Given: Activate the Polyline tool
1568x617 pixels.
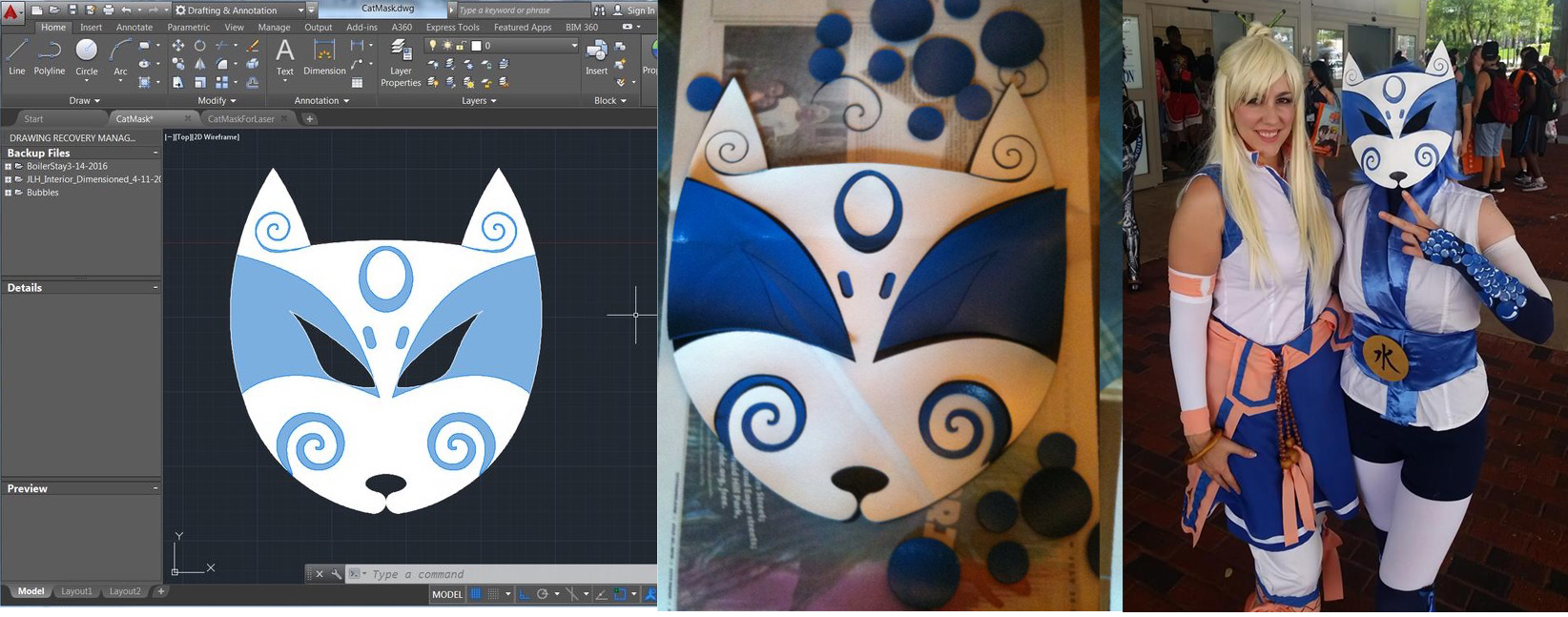Looking at the screenshot, I should [x=50, y=56].
